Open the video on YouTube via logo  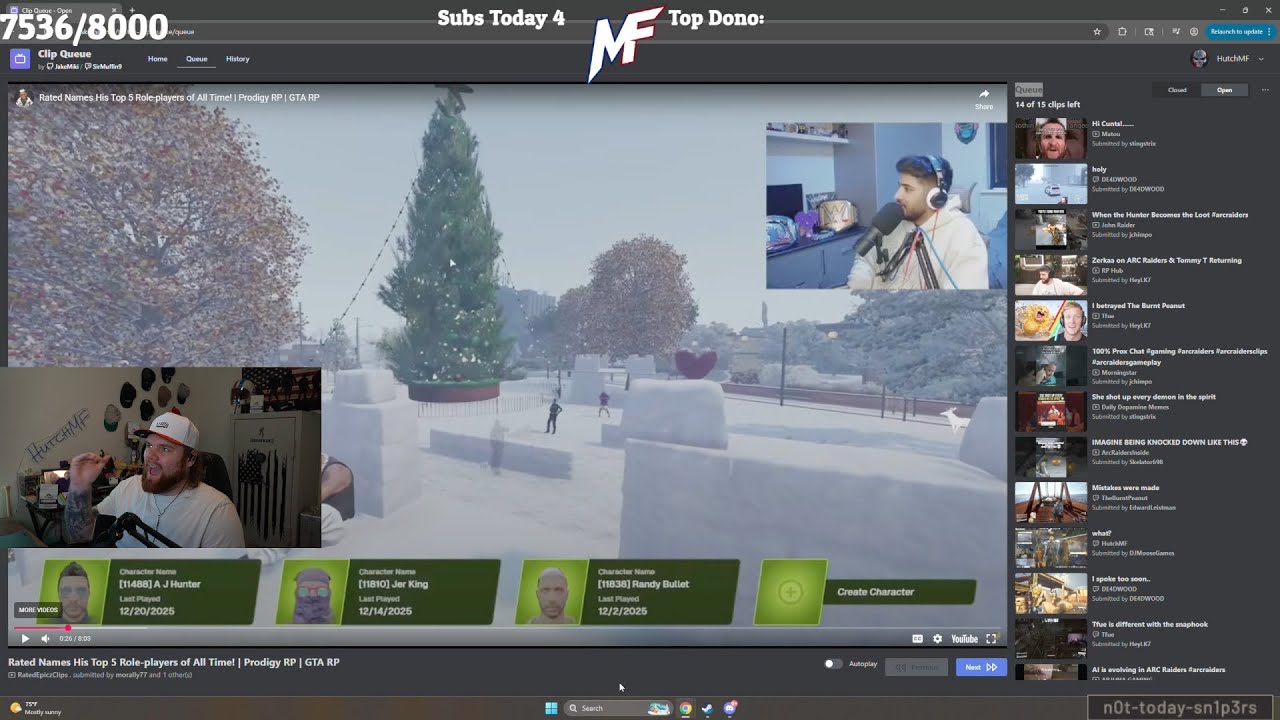(964, 639)
